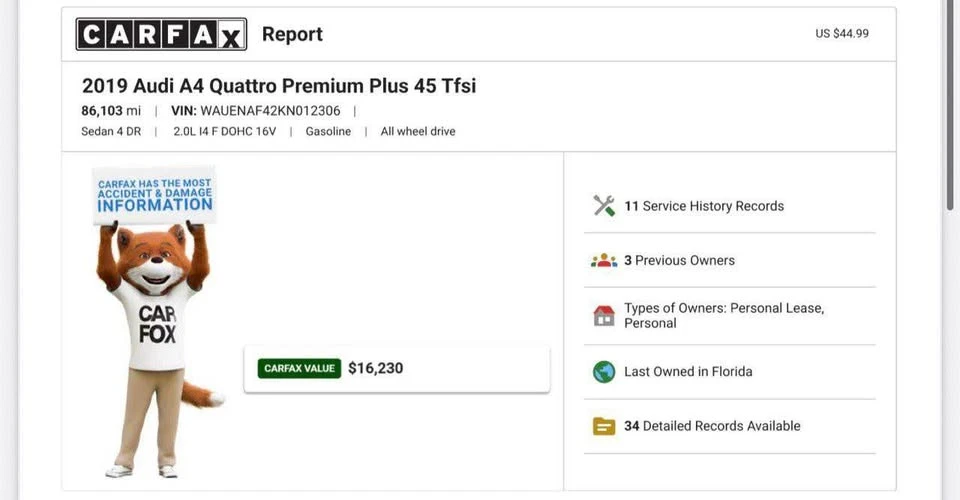
Task: Select Types of Owners: Personal Lease row
Action: [x=730, y=316]
